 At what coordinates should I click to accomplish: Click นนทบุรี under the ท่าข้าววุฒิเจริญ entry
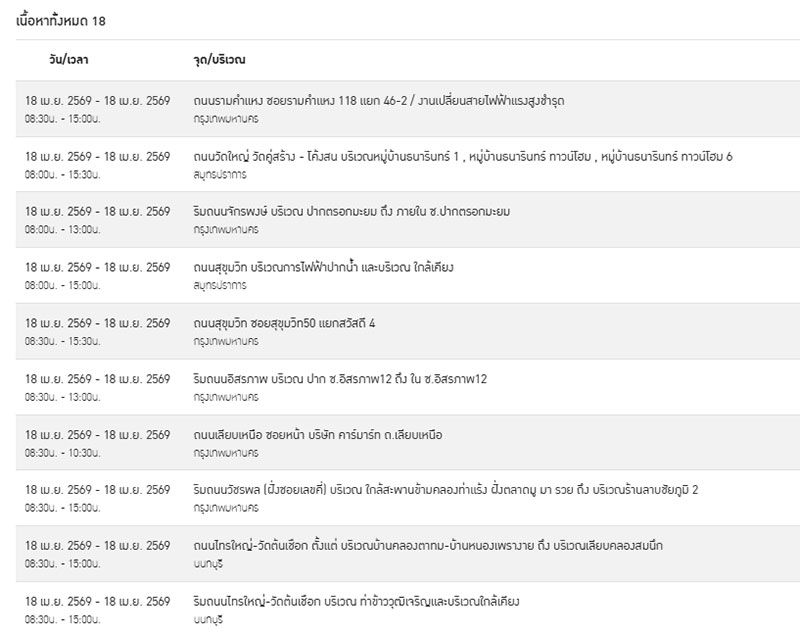pos(209,619)
